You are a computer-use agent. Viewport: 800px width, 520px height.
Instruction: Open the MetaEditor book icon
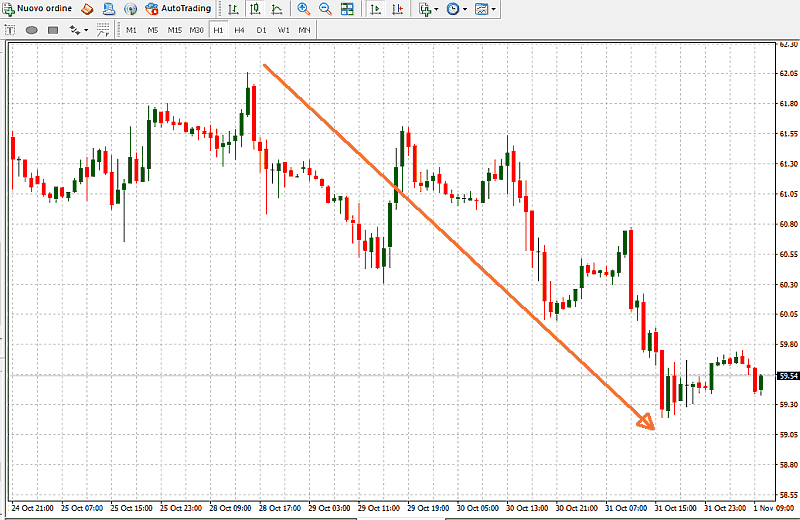(x=87, y=9)
